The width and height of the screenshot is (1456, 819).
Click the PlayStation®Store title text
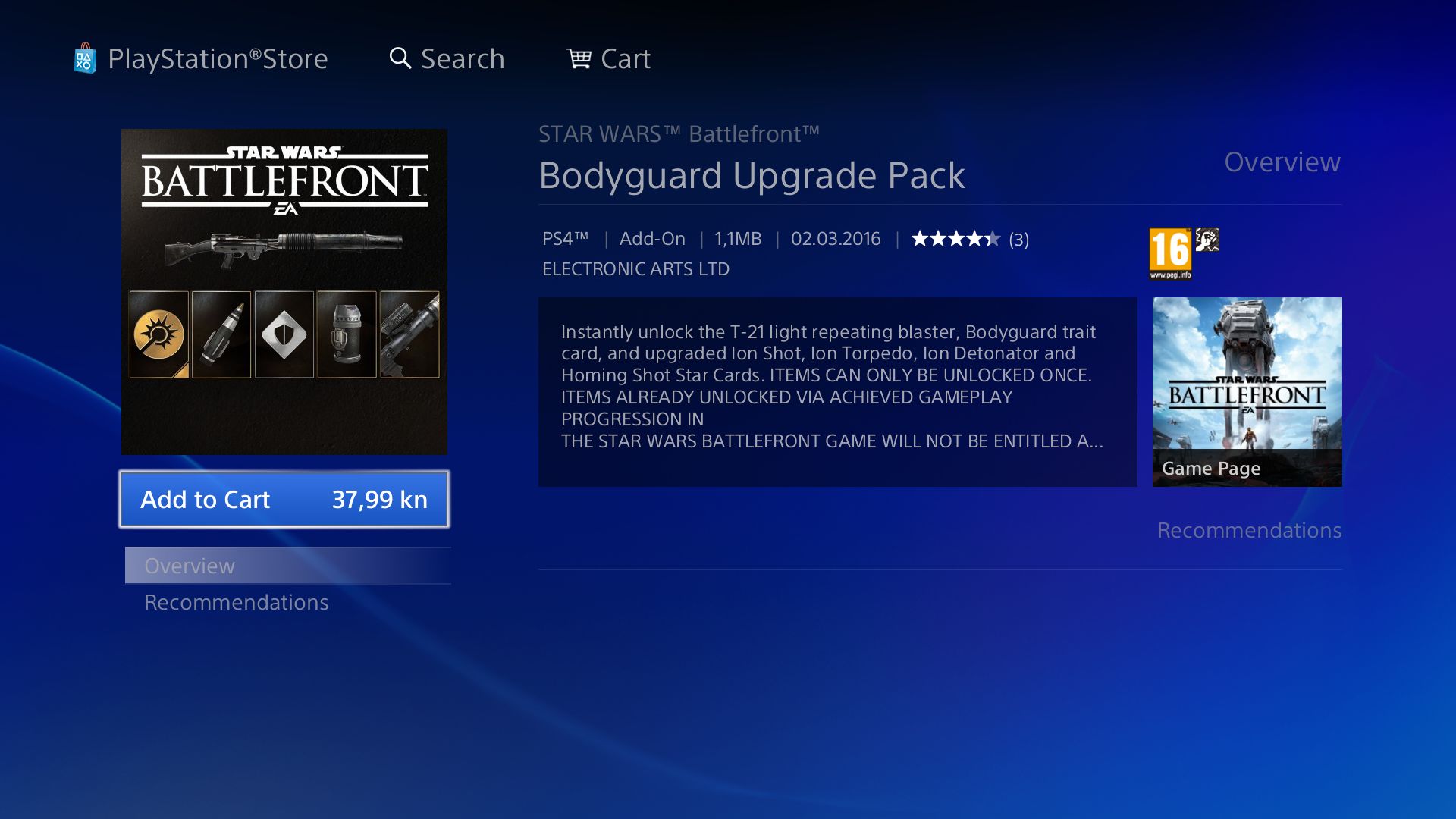(218, 59)
